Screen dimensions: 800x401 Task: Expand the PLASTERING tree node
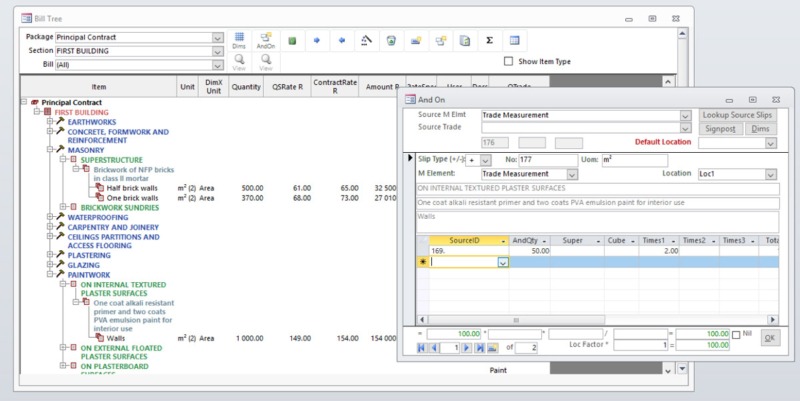point(50,255)
